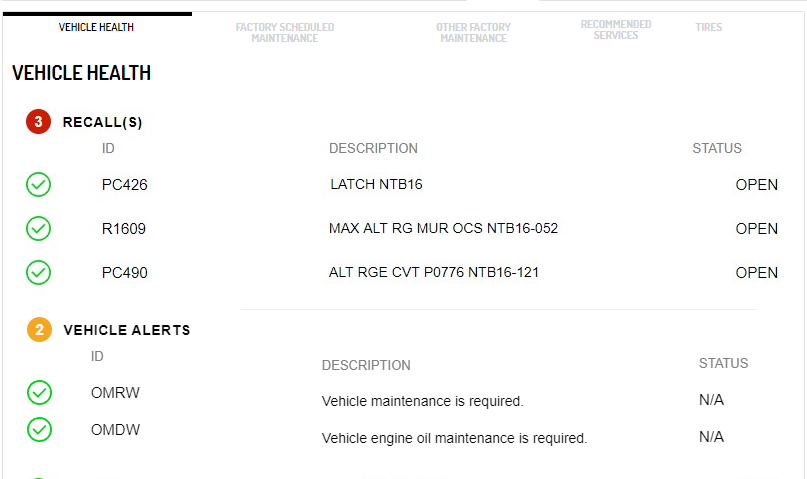Click the orange vehicle alerts count badge

point(39,330)
